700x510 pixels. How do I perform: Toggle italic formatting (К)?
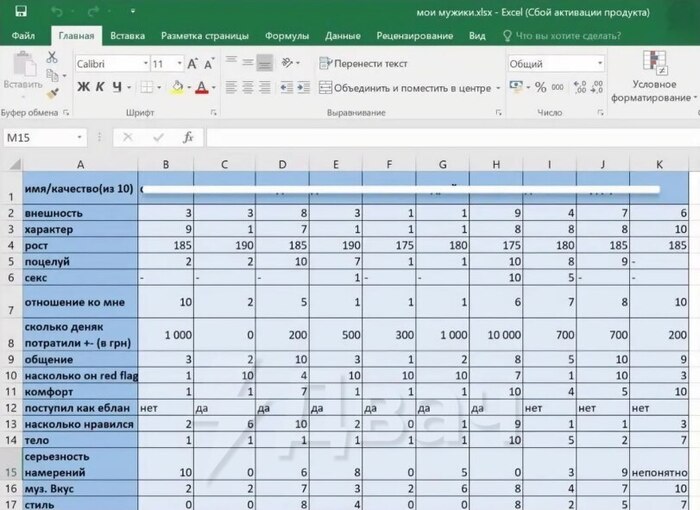pos(100,87)
